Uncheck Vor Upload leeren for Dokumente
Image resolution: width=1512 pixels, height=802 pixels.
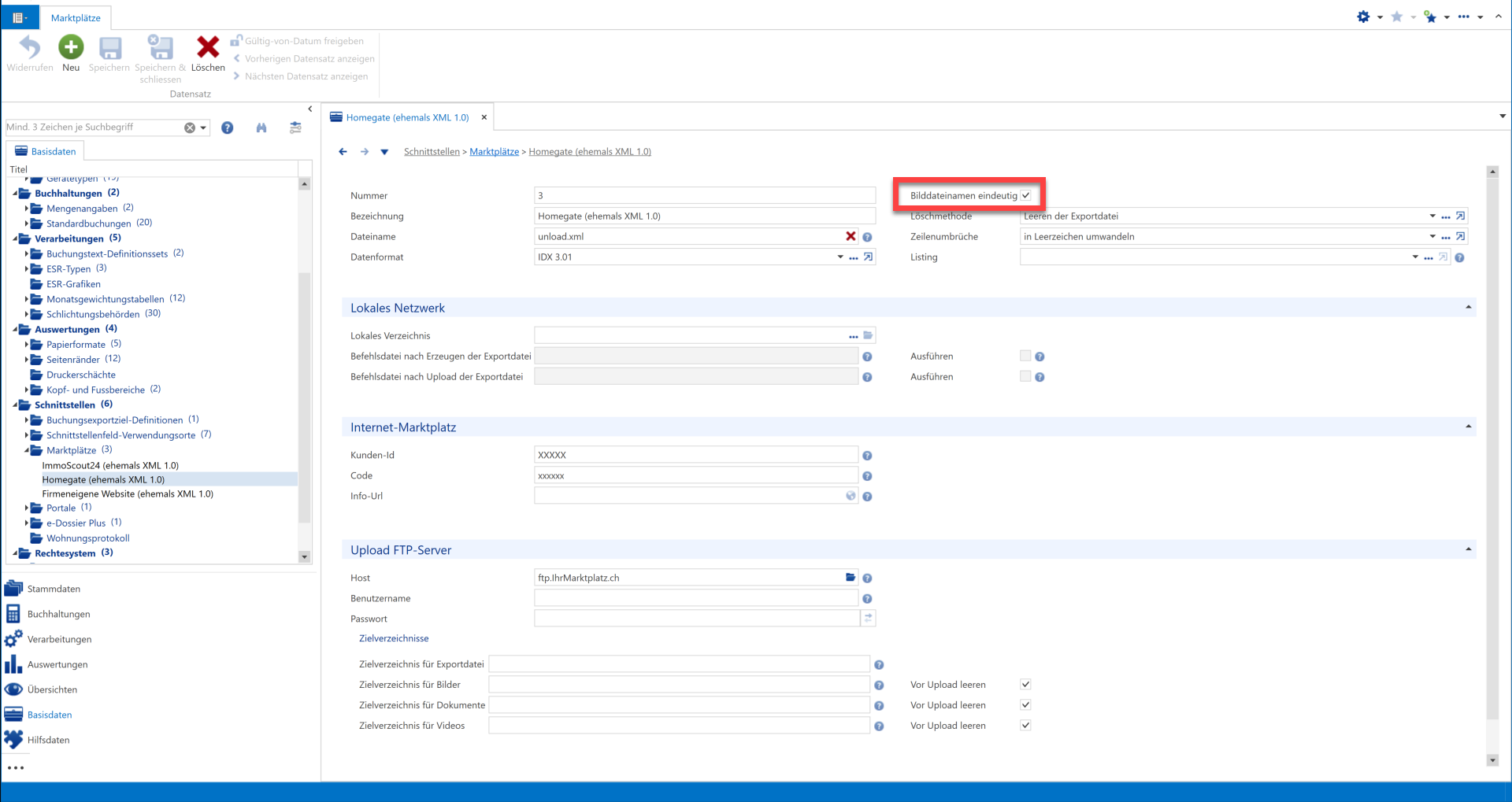tap(1025, 705)
